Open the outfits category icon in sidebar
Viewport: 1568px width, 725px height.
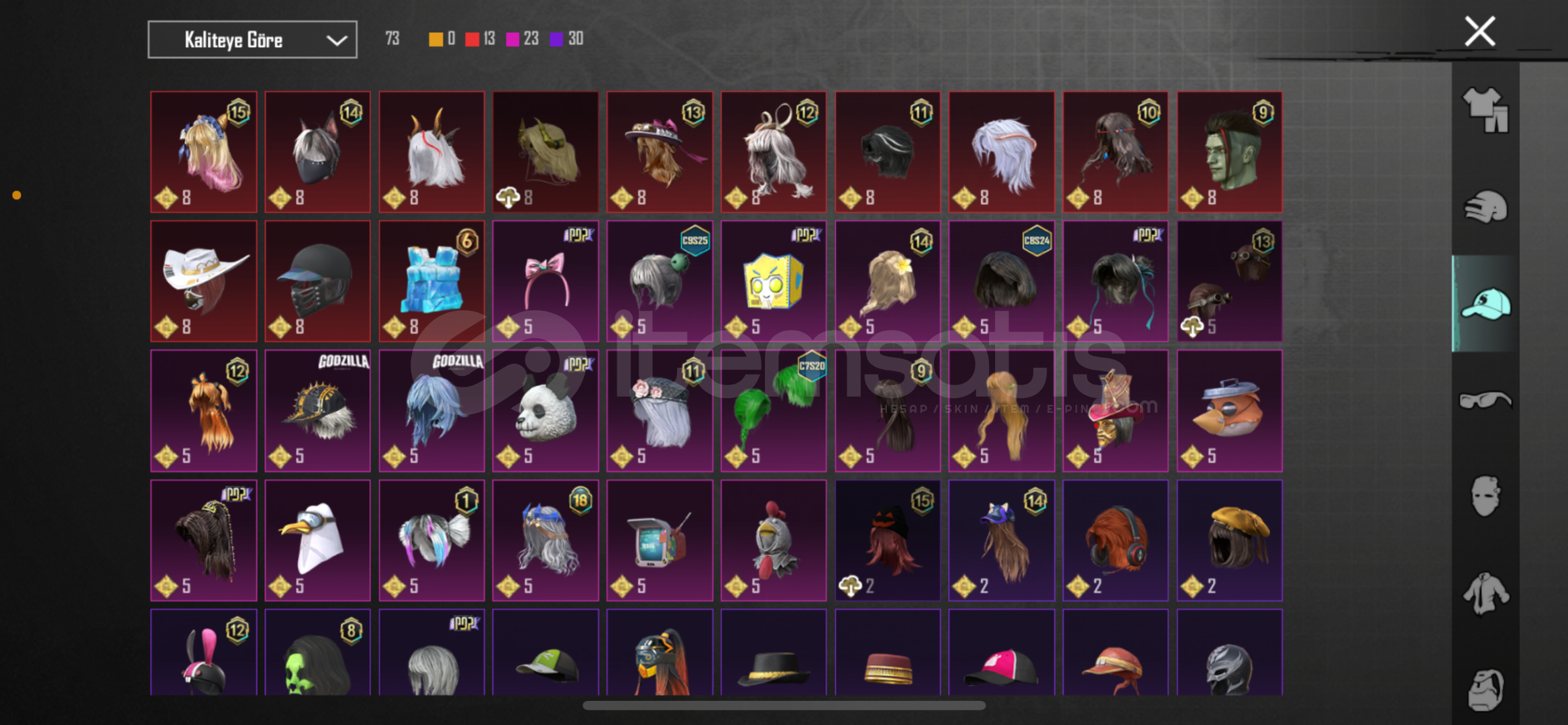click(x=1485, y=110)
